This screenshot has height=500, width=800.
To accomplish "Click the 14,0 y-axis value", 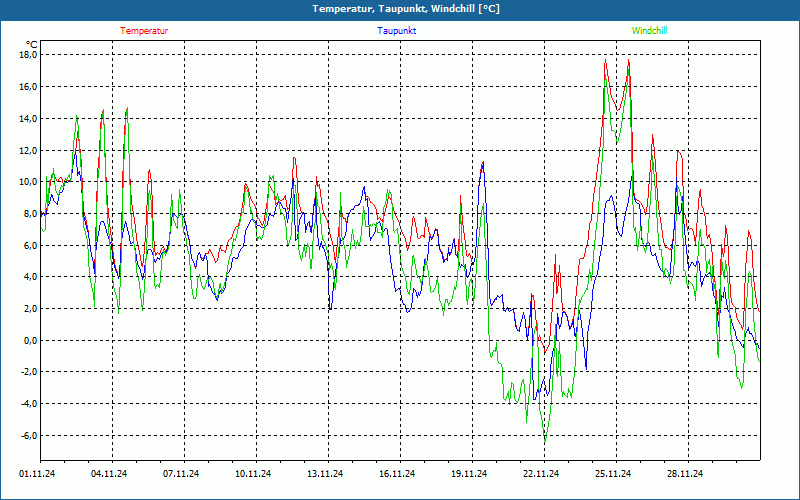I will tap(28, 118).
